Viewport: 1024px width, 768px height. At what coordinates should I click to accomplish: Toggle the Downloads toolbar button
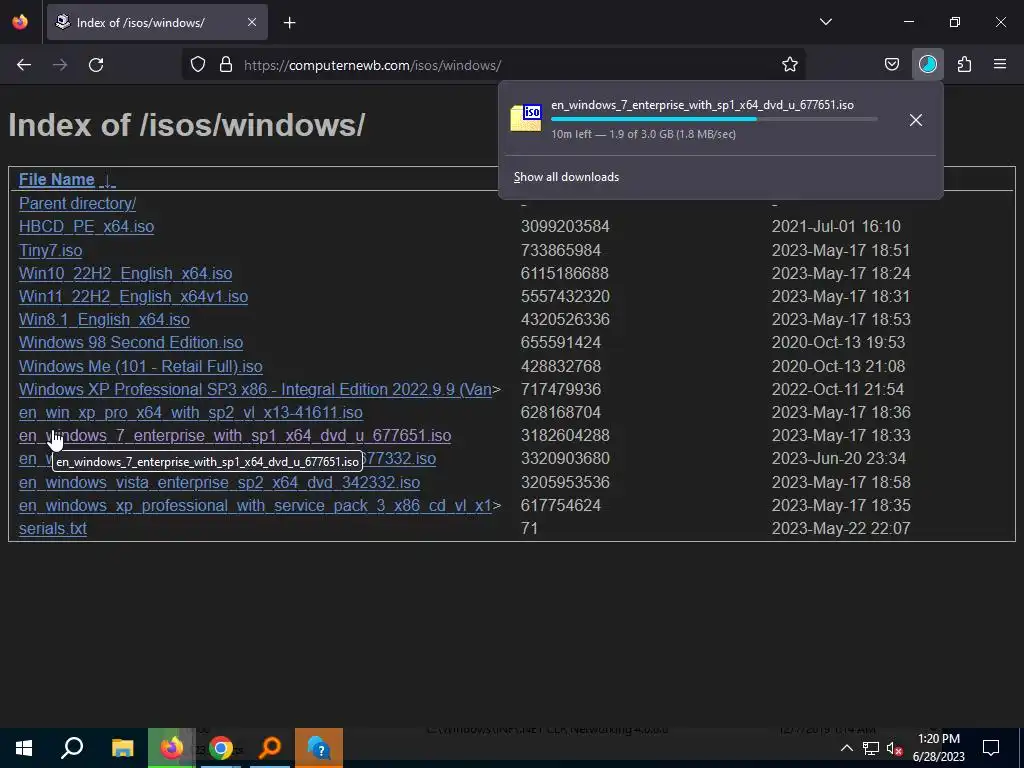pyautogui.click(x=928, y=65)
